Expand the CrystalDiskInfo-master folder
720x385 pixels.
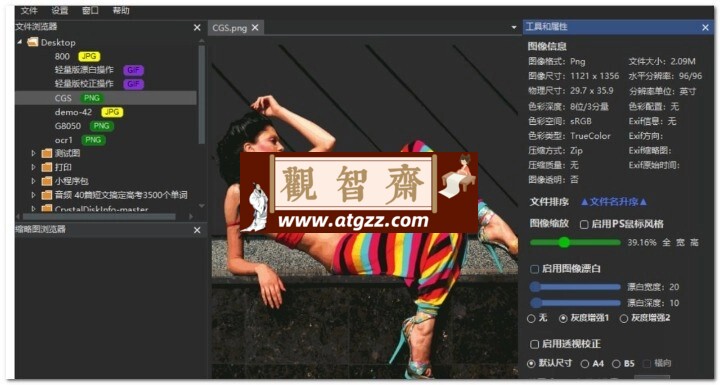33,209
